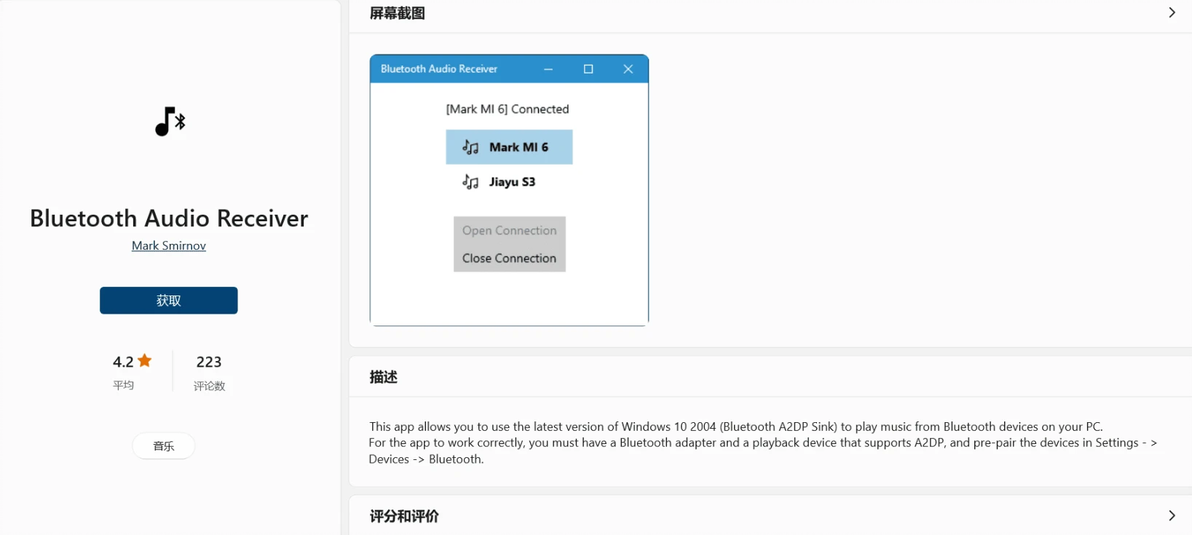
Task: Select Mark MI 6 device in screenshot
Action: click(509, 147)
